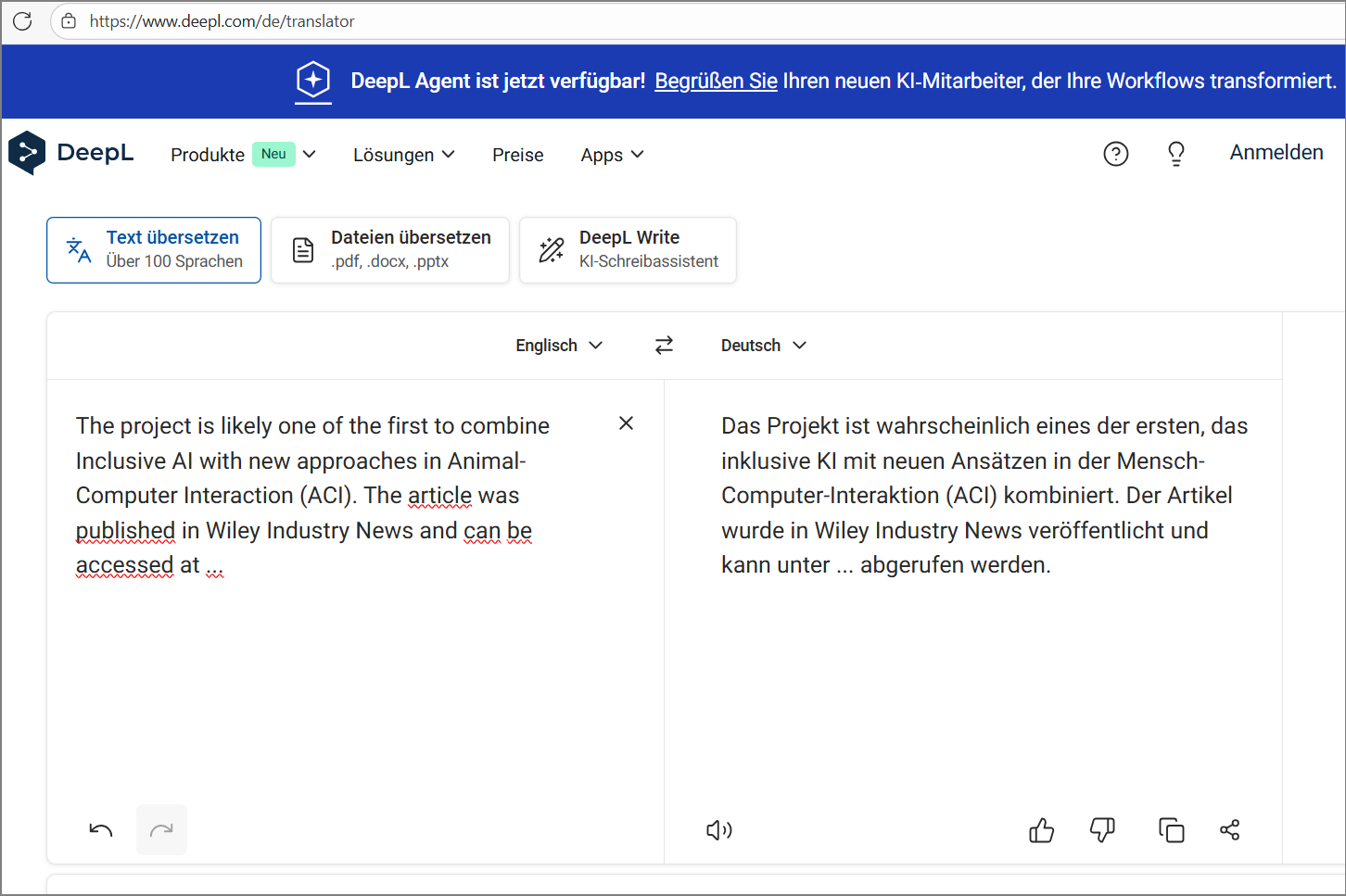The image size is (1346, 896).
Task: Expand the Lösungen menu
Action: coord(403,155)
